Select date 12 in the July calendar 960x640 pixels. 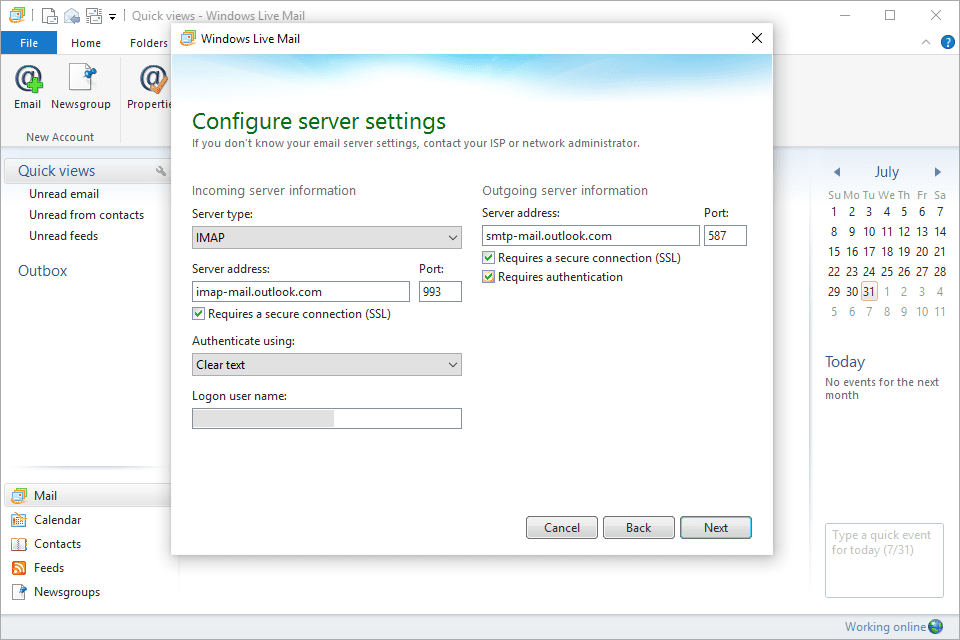904,232
